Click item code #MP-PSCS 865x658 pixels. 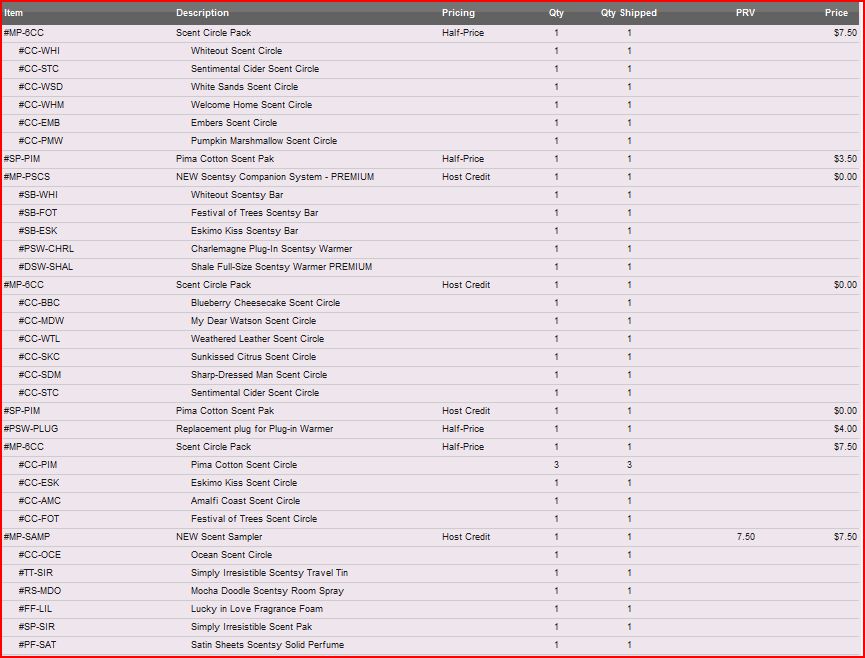point(27,176)
